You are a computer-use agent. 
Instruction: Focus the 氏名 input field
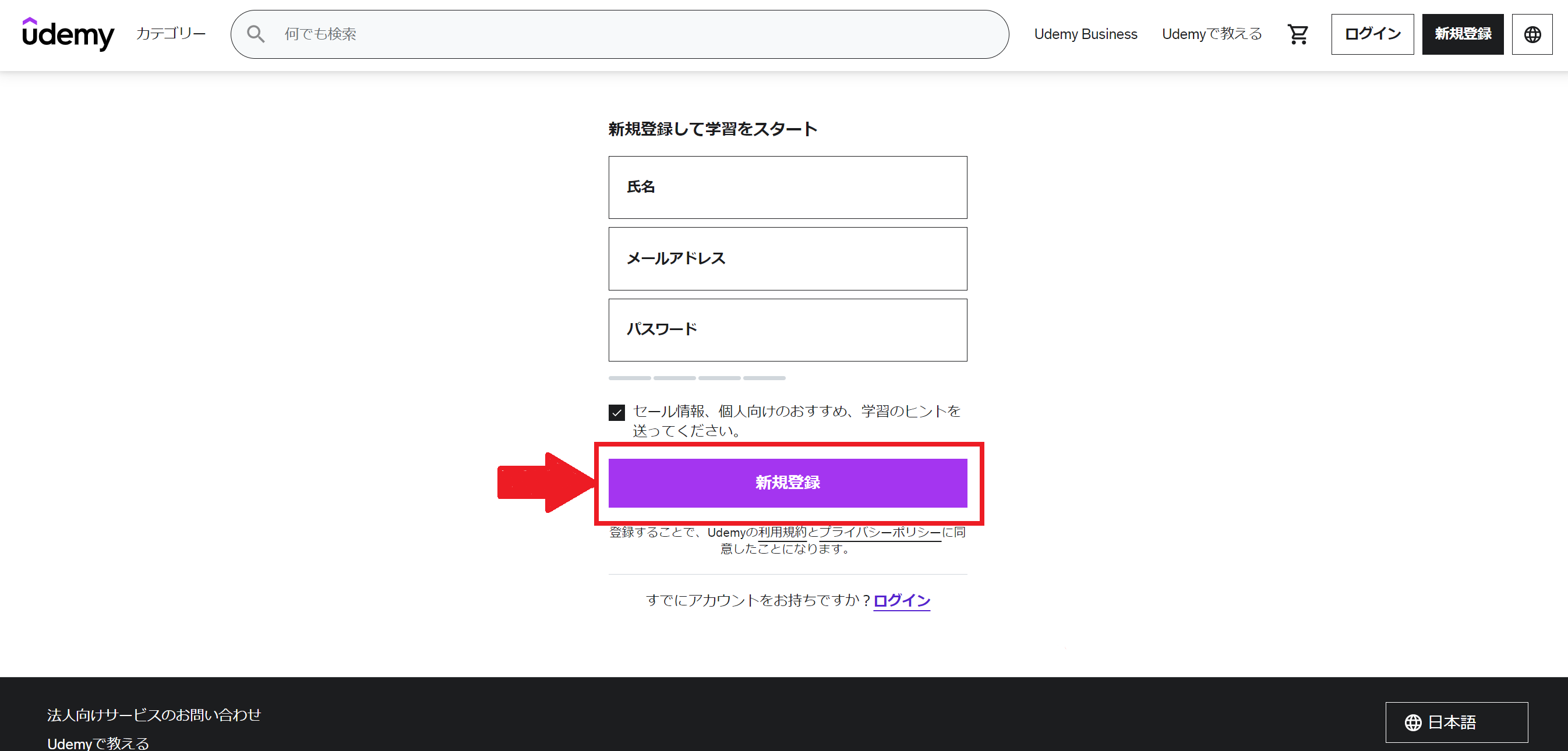(787, 187)
